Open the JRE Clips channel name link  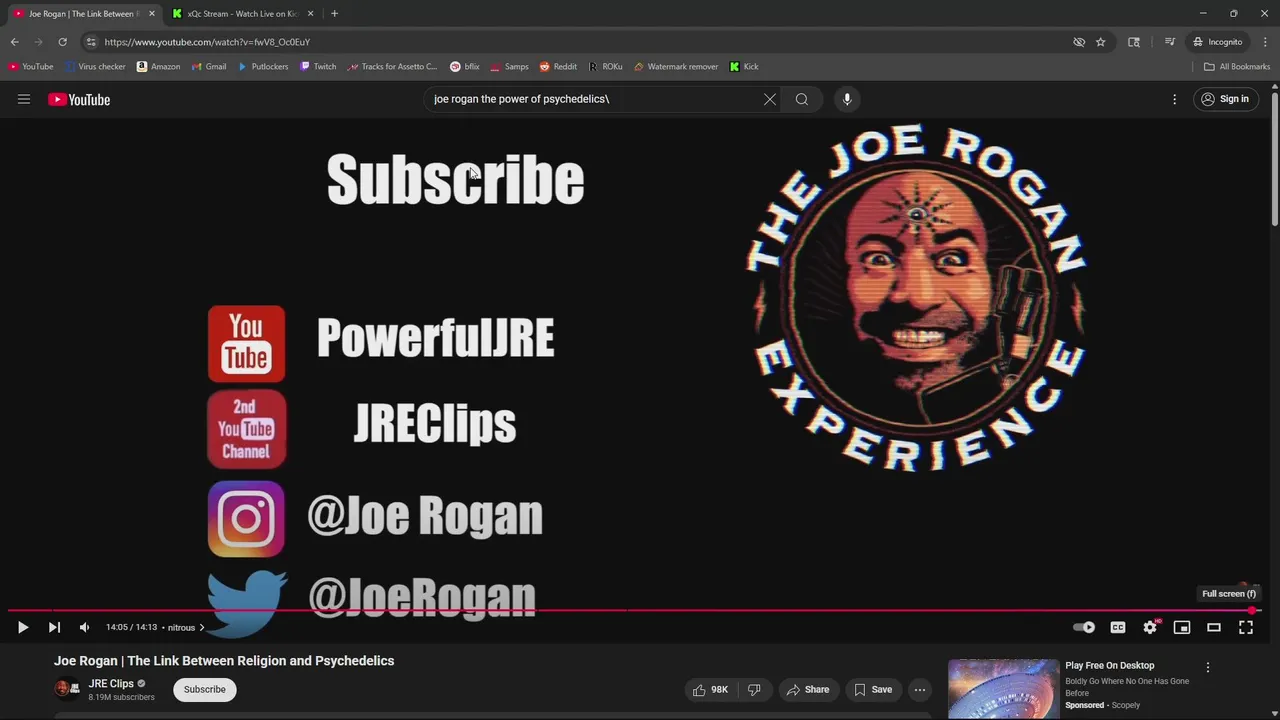pos(111,683)
